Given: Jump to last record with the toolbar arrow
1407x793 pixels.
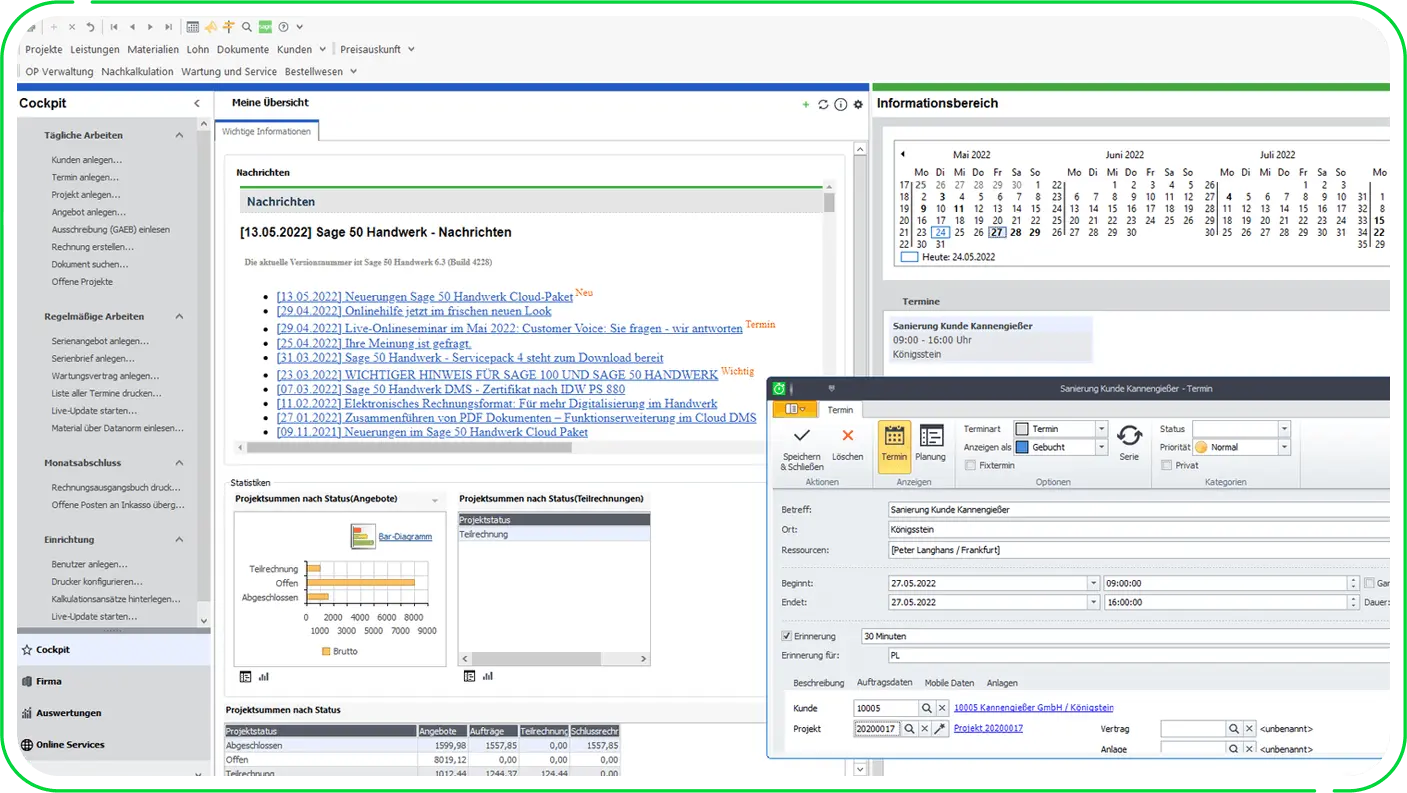Looking at the screenshot, I should point(168,27).
